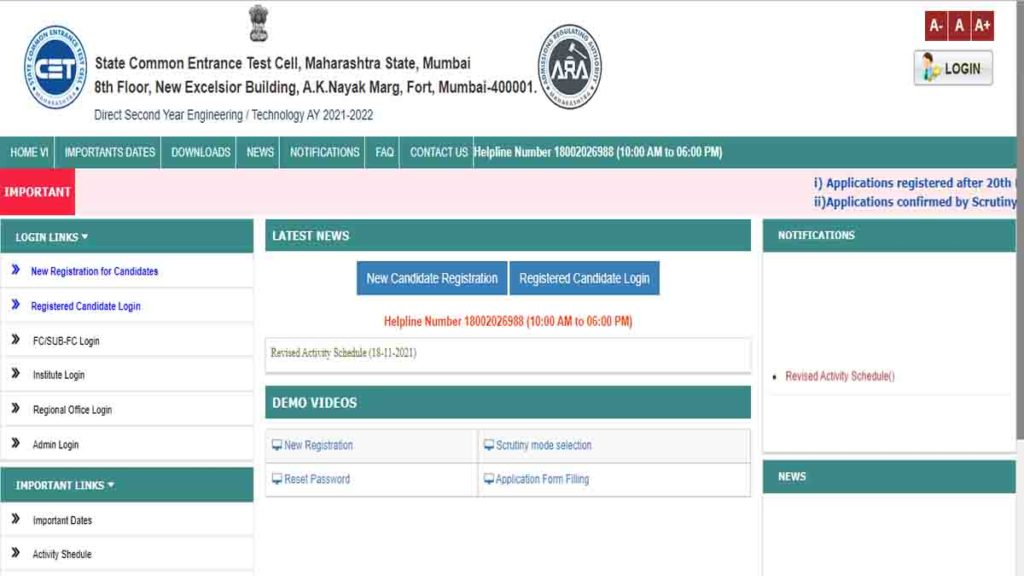Click the monitor icon beside New Registration video
The image size is (1024, 576).
(x=277, y=445)
